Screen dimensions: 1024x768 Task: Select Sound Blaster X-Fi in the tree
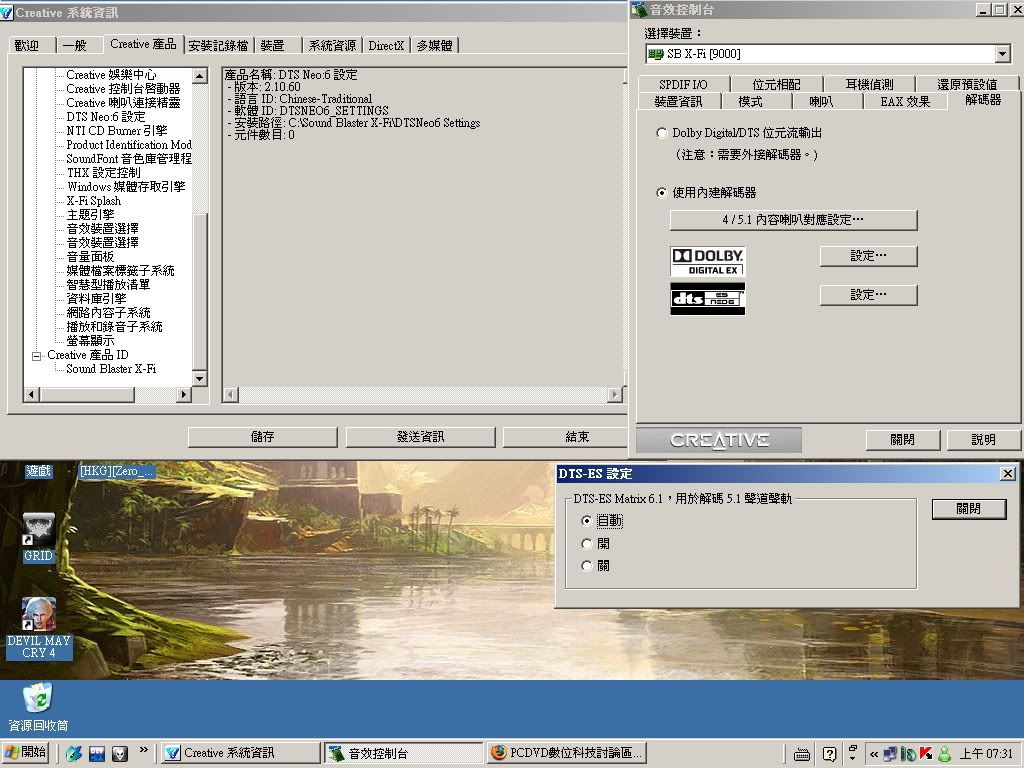point(111,369)
